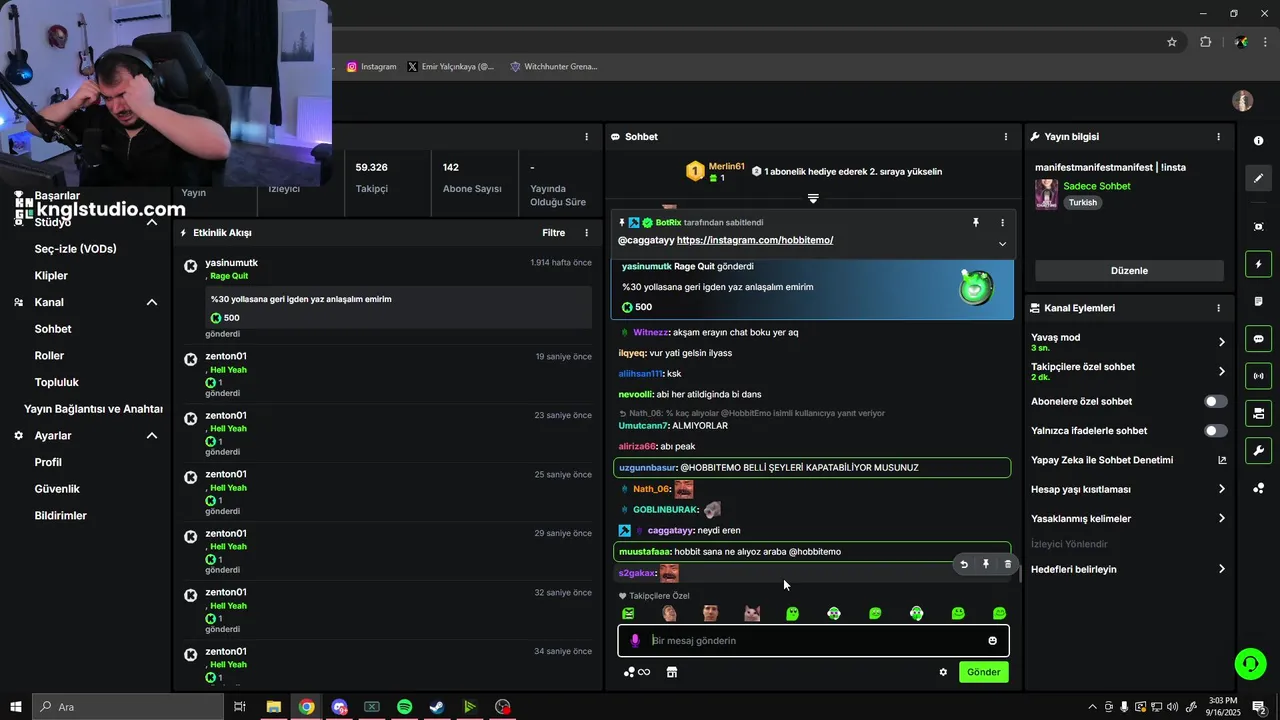The image size is (1280, 720).
Task: Open the emoji picker smiley icon
Action: (992, 641)
